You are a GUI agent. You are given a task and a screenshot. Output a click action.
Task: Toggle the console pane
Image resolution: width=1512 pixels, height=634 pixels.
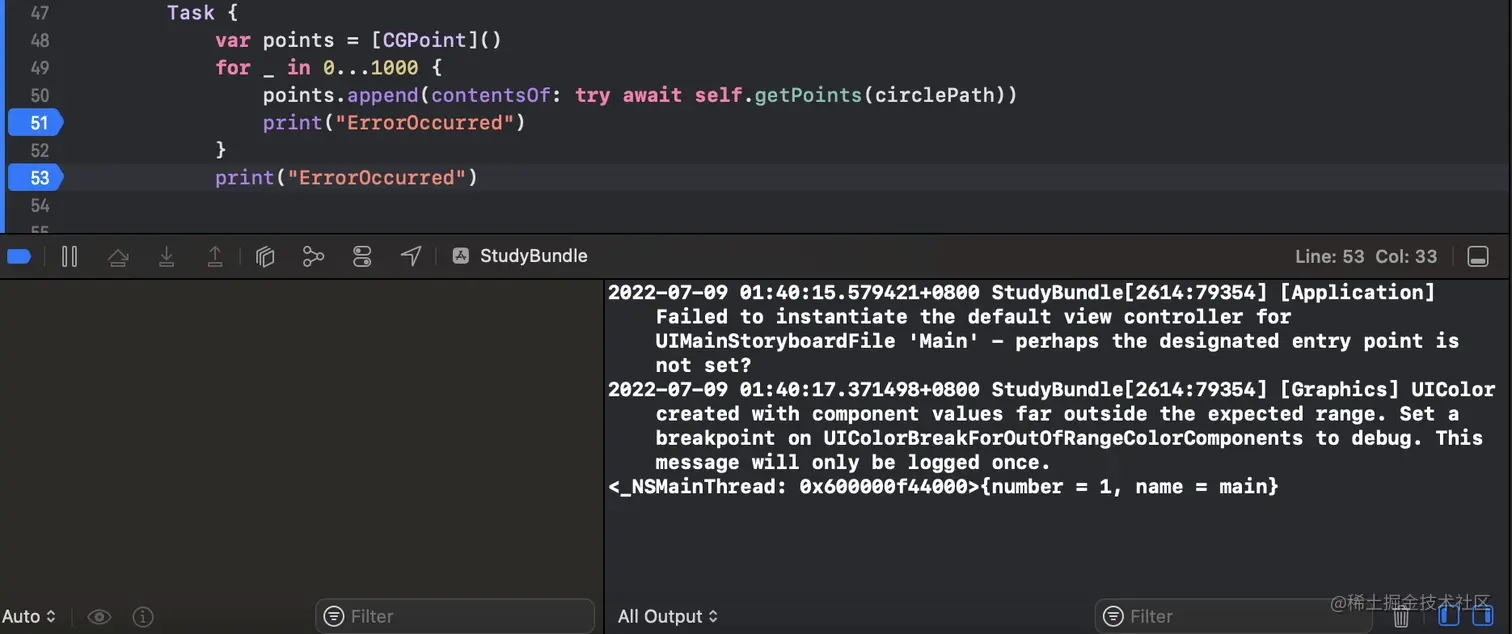[x=1481, y=616]
